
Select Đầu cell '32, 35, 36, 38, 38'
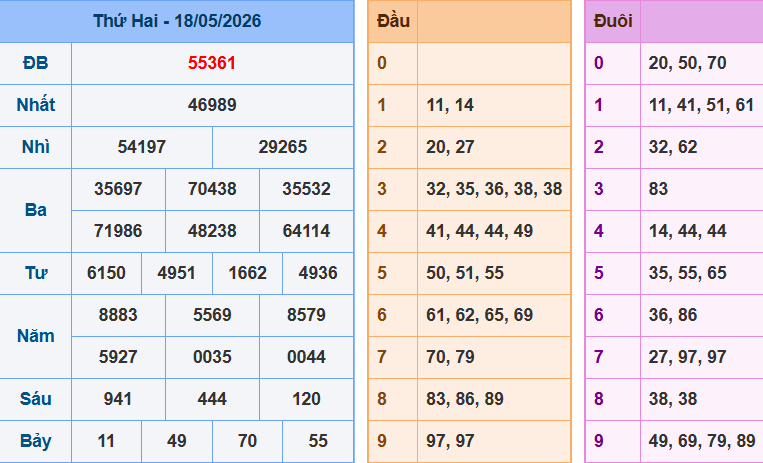coord(494,189)
